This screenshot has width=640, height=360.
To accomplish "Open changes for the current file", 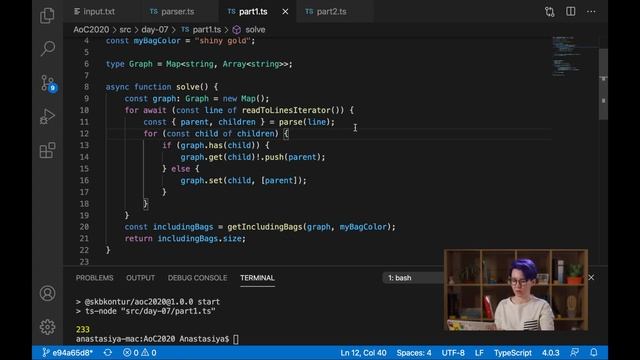I will tap(549, 11).
